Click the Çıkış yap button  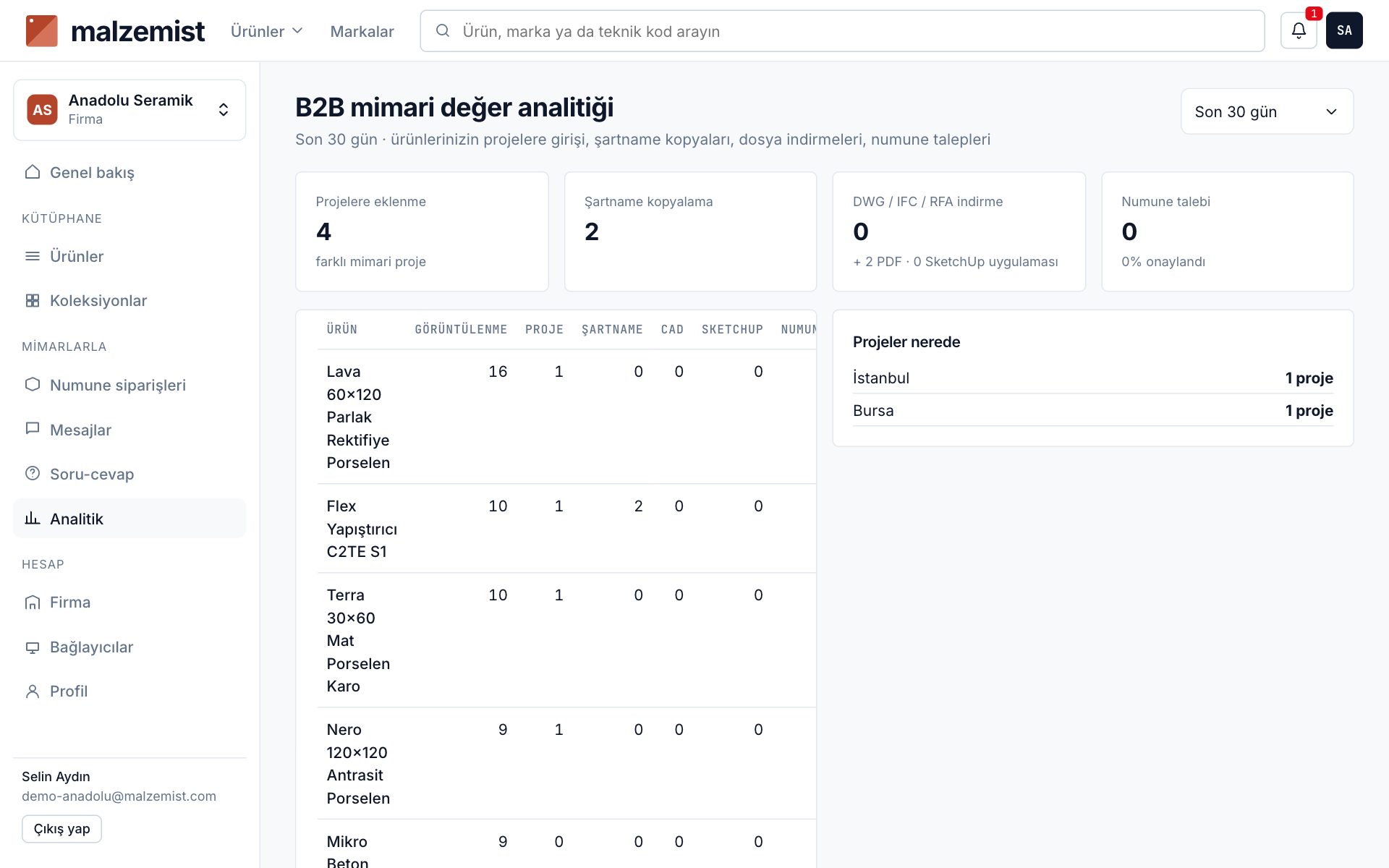coord(61,829)
